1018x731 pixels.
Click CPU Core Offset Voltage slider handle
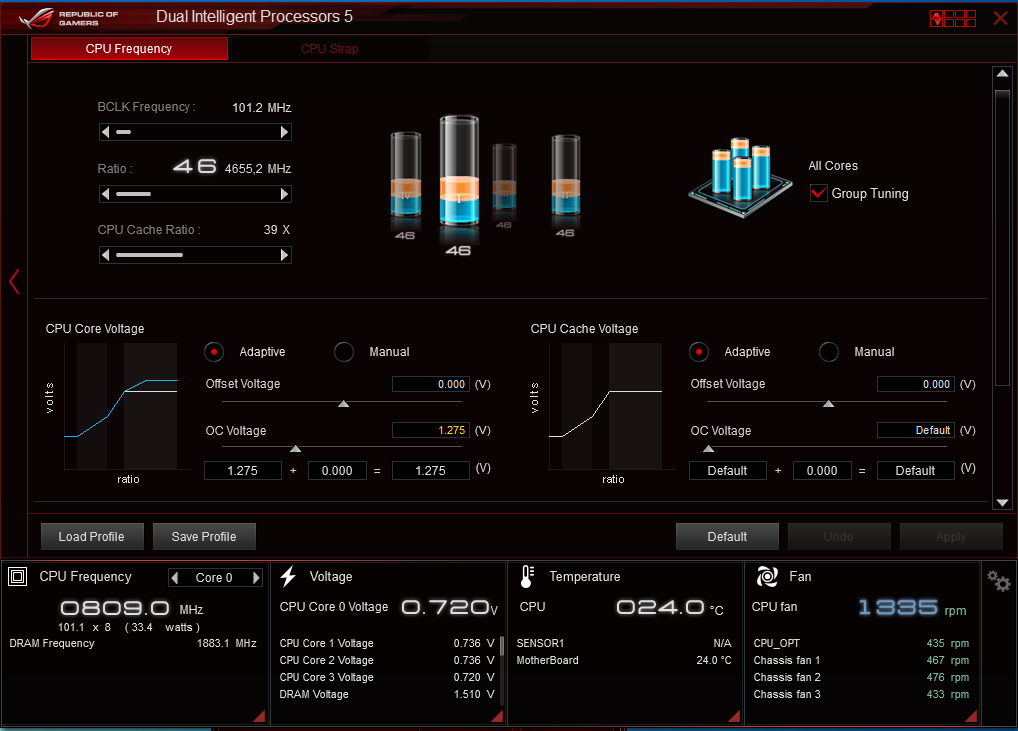click(343, 404)
